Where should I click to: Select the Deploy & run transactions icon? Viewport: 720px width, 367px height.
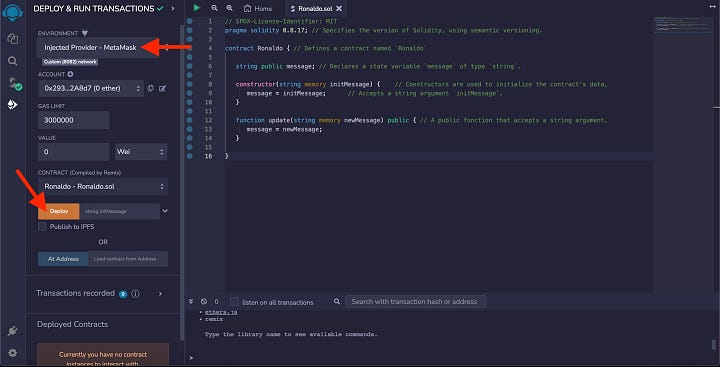(13, 105)
